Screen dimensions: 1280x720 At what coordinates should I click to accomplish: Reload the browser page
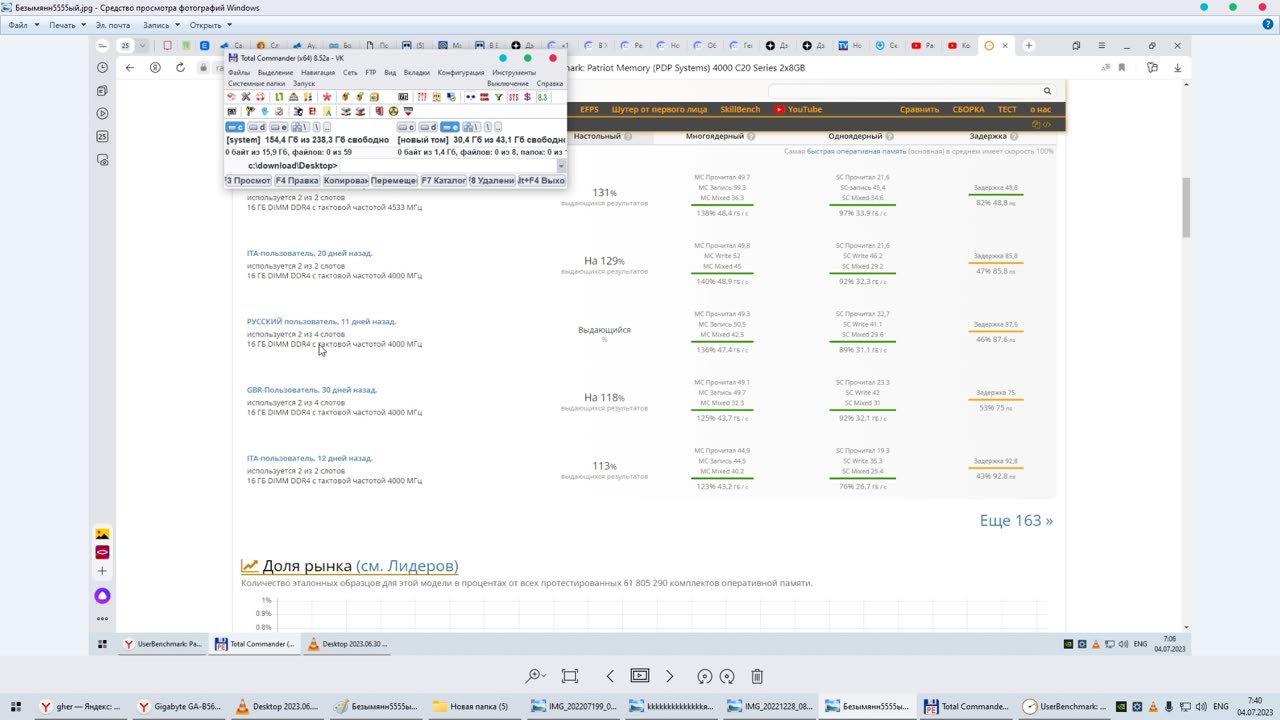click(180, 68)
